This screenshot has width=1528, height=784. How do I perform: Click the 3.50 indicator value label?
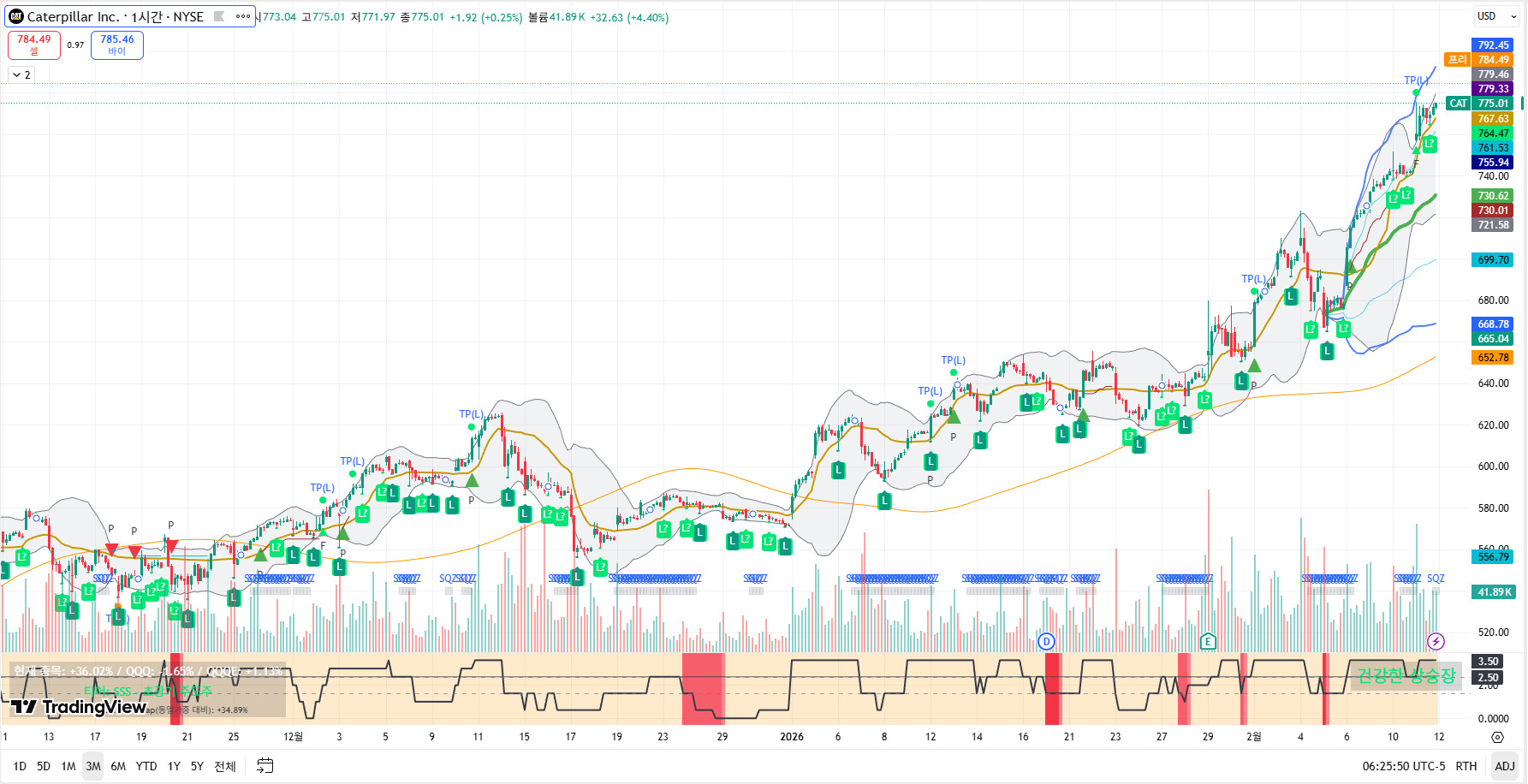[x=1488, y=662]
